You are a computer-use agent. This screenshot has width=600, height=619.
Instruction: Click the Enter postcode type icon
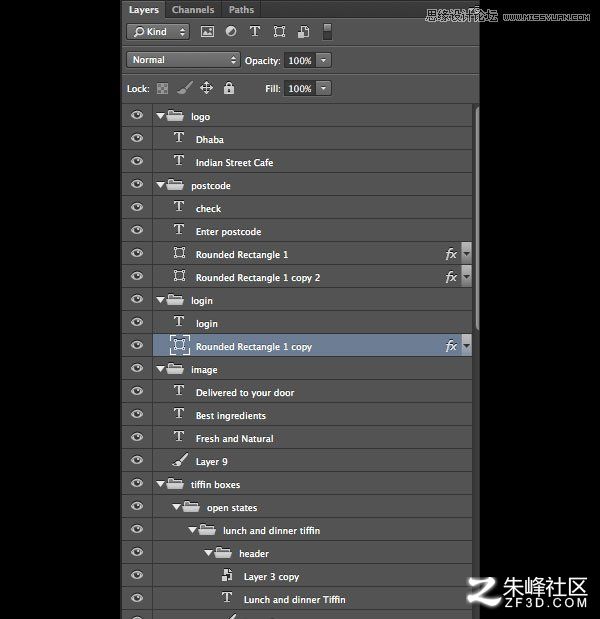point(179,229)
